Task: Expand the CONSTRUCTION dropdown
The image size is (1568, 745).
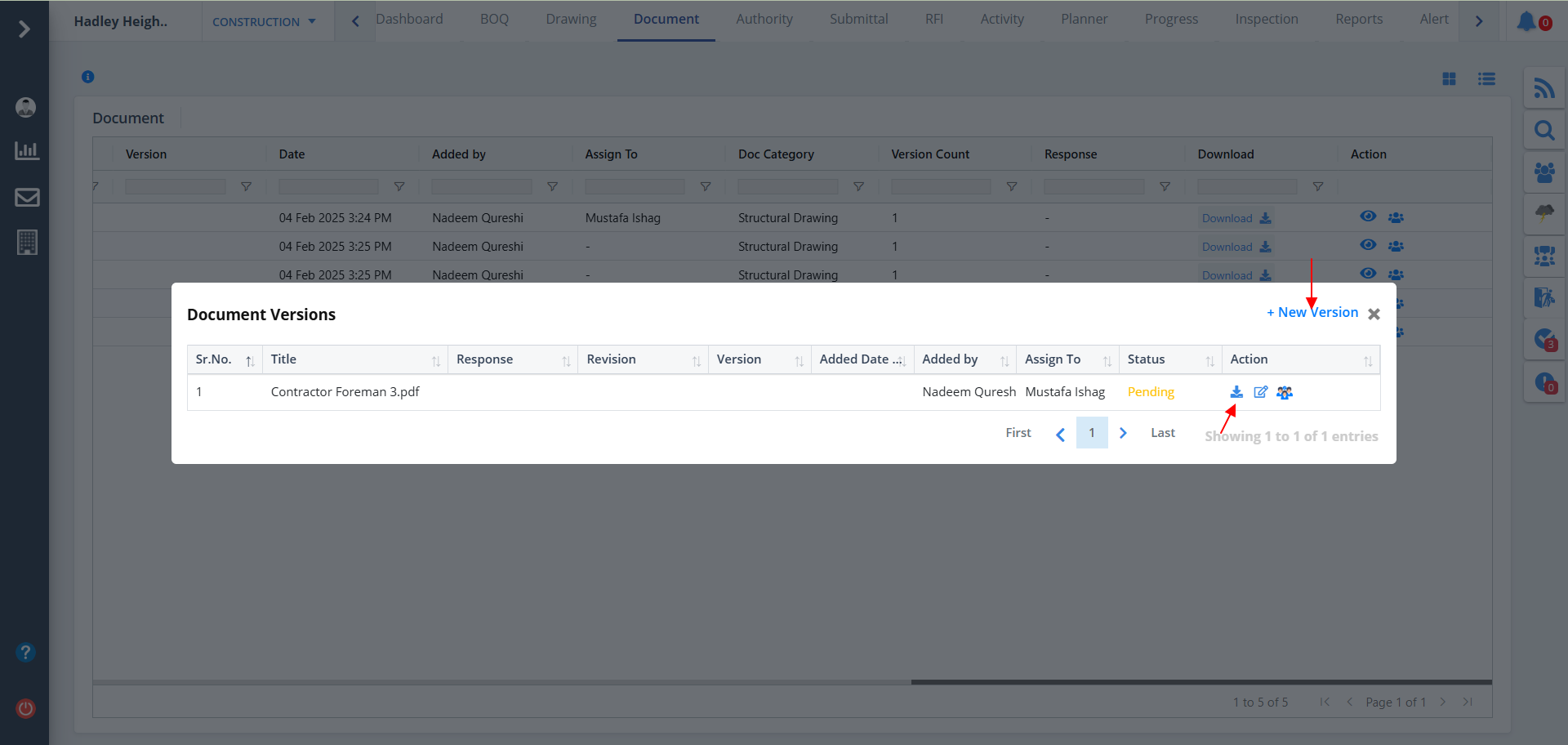Action: click(x=264, y=22)
